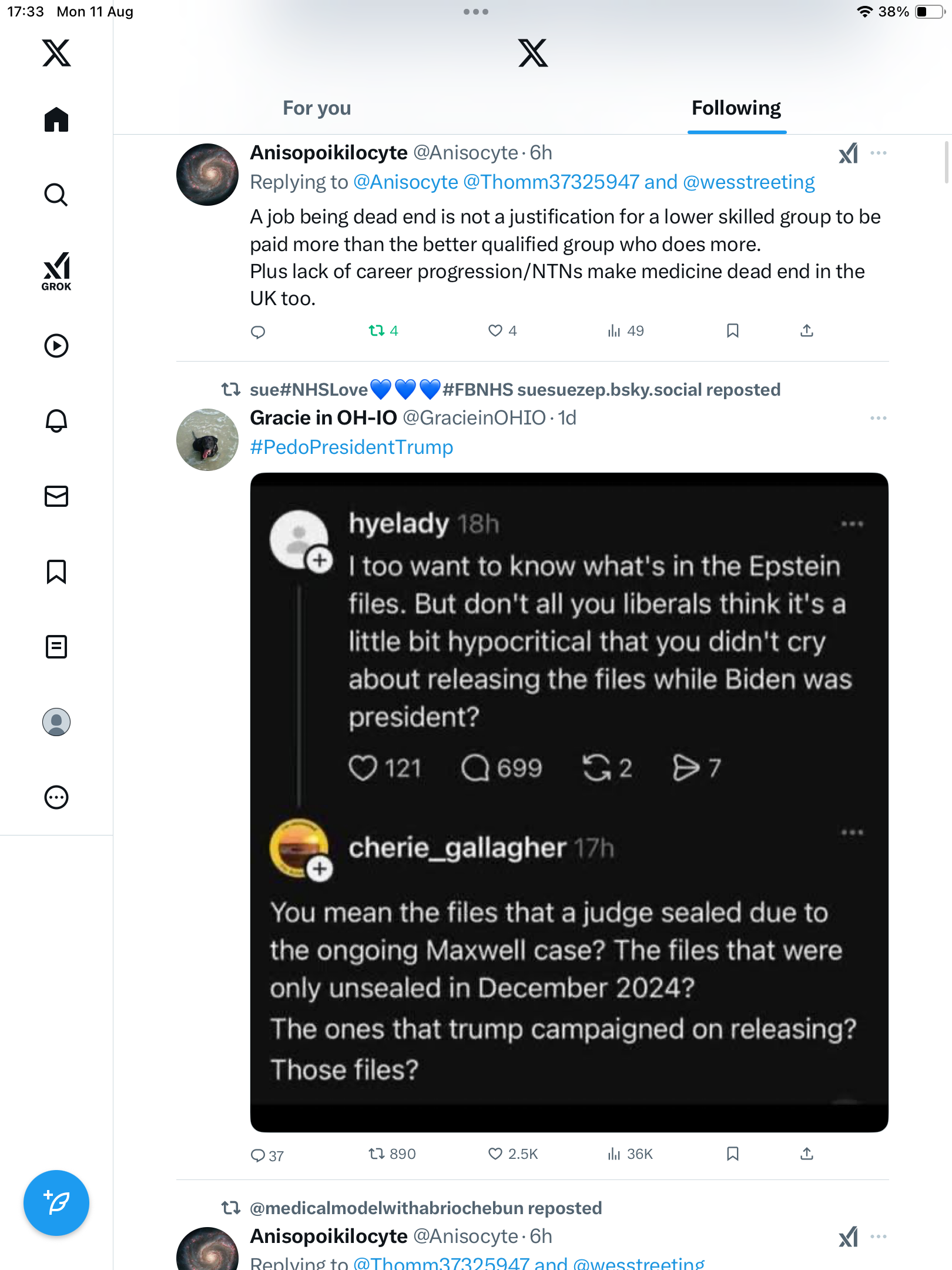Open more options on Gracie in OH-IO post
This screenshot has width=952, height=1270.
[x=879, y=418]
